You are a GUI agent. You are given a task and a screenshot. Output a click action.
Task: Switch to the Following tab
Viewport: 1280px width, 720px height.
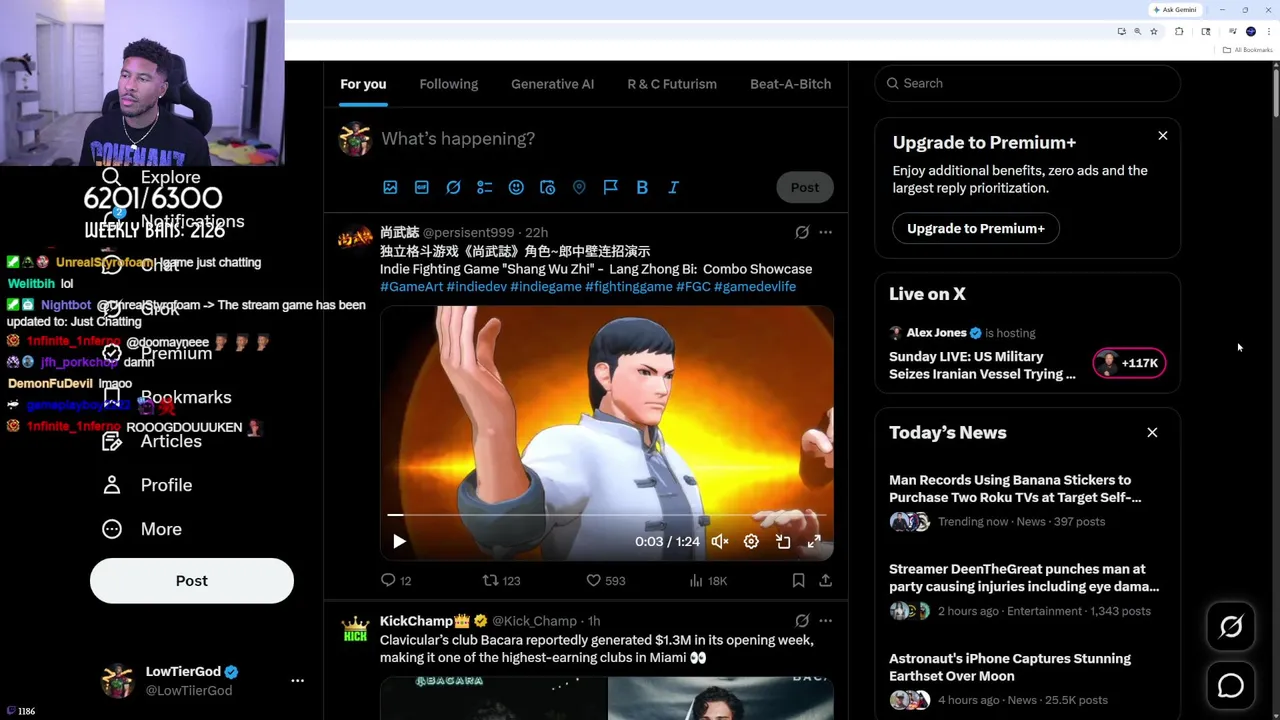[449, 84]
